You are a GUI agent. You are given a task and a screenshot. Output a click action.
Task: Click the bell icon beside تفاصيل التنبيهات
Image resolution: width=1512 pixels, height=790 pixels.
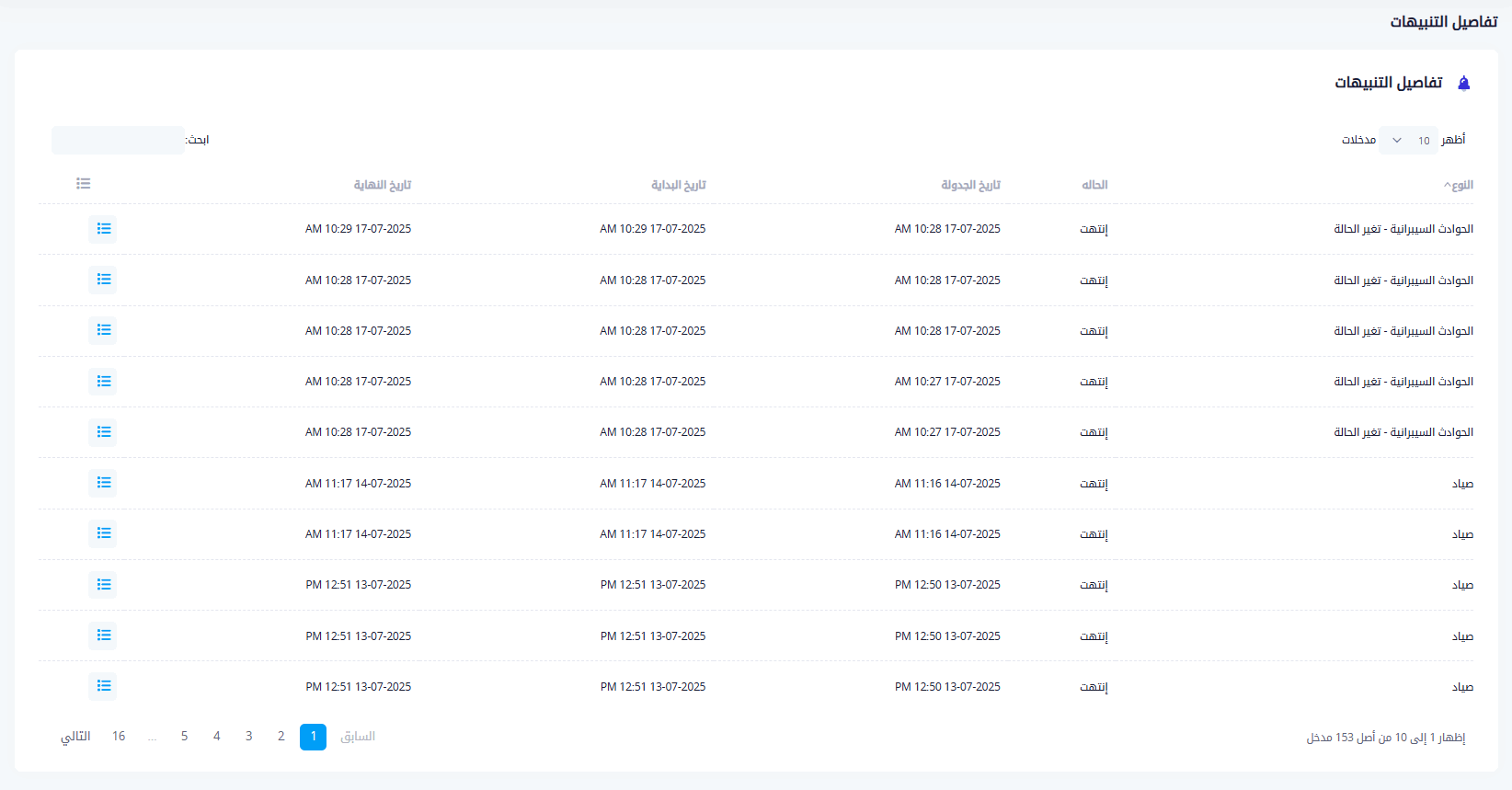(x=1464, y=84)
